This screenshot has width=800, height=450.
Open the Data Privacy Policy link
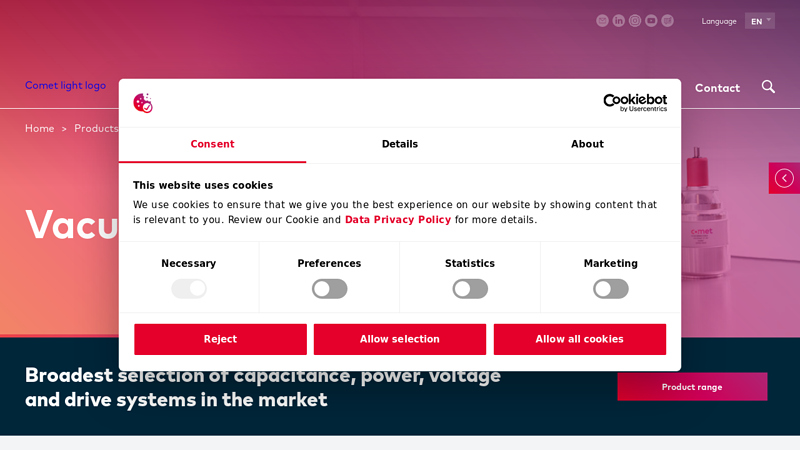(x=398, y=220)
